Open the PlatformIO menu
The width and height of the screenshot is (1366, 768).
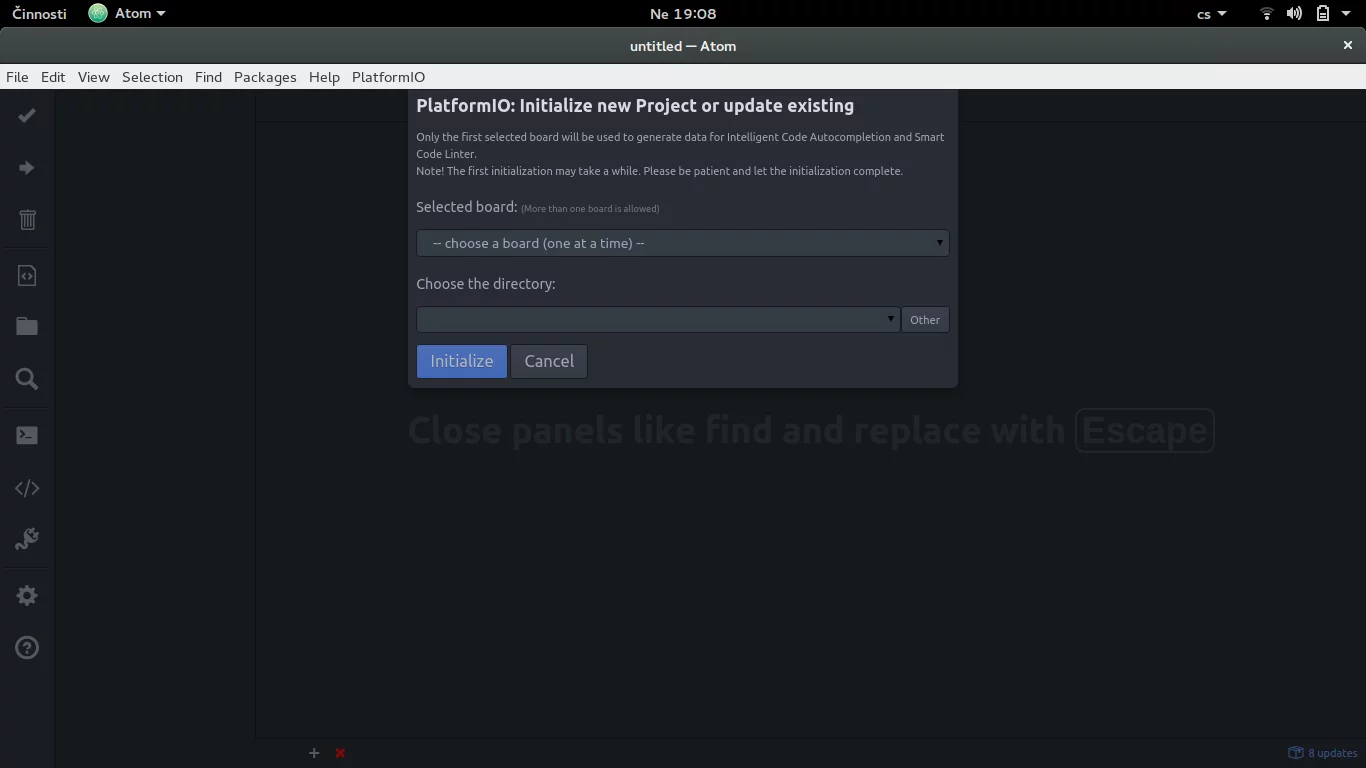388,77
